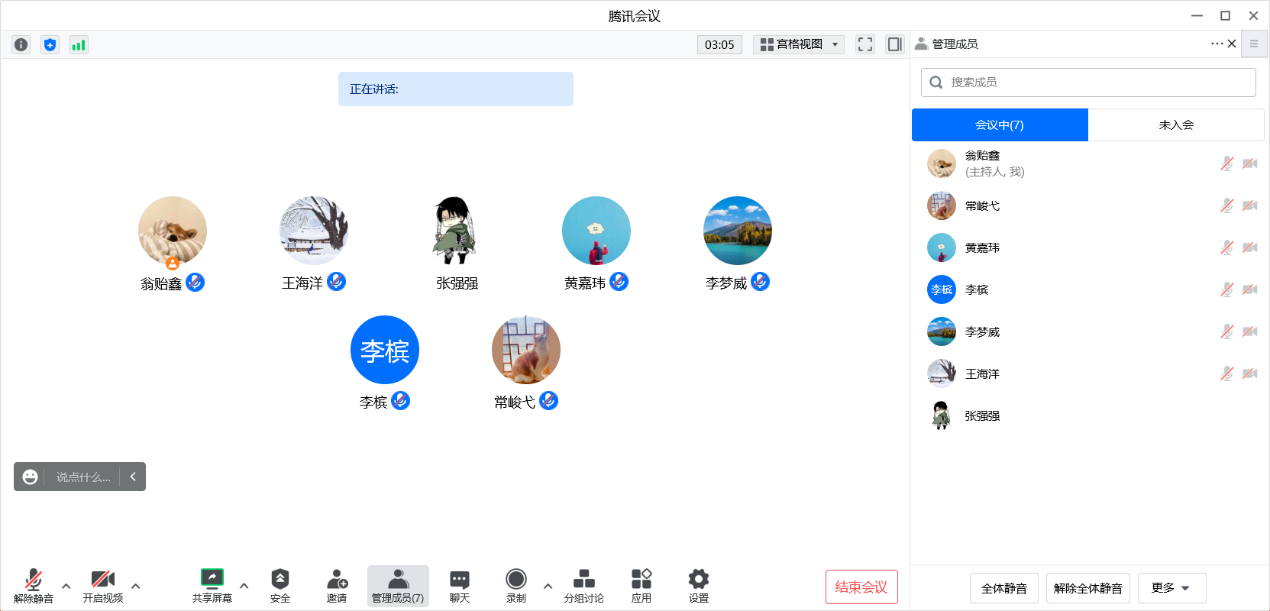The image size is (1270, 611).
Task: Open the 宫格视图 view layout dropdown
Action: click(799, 44)
